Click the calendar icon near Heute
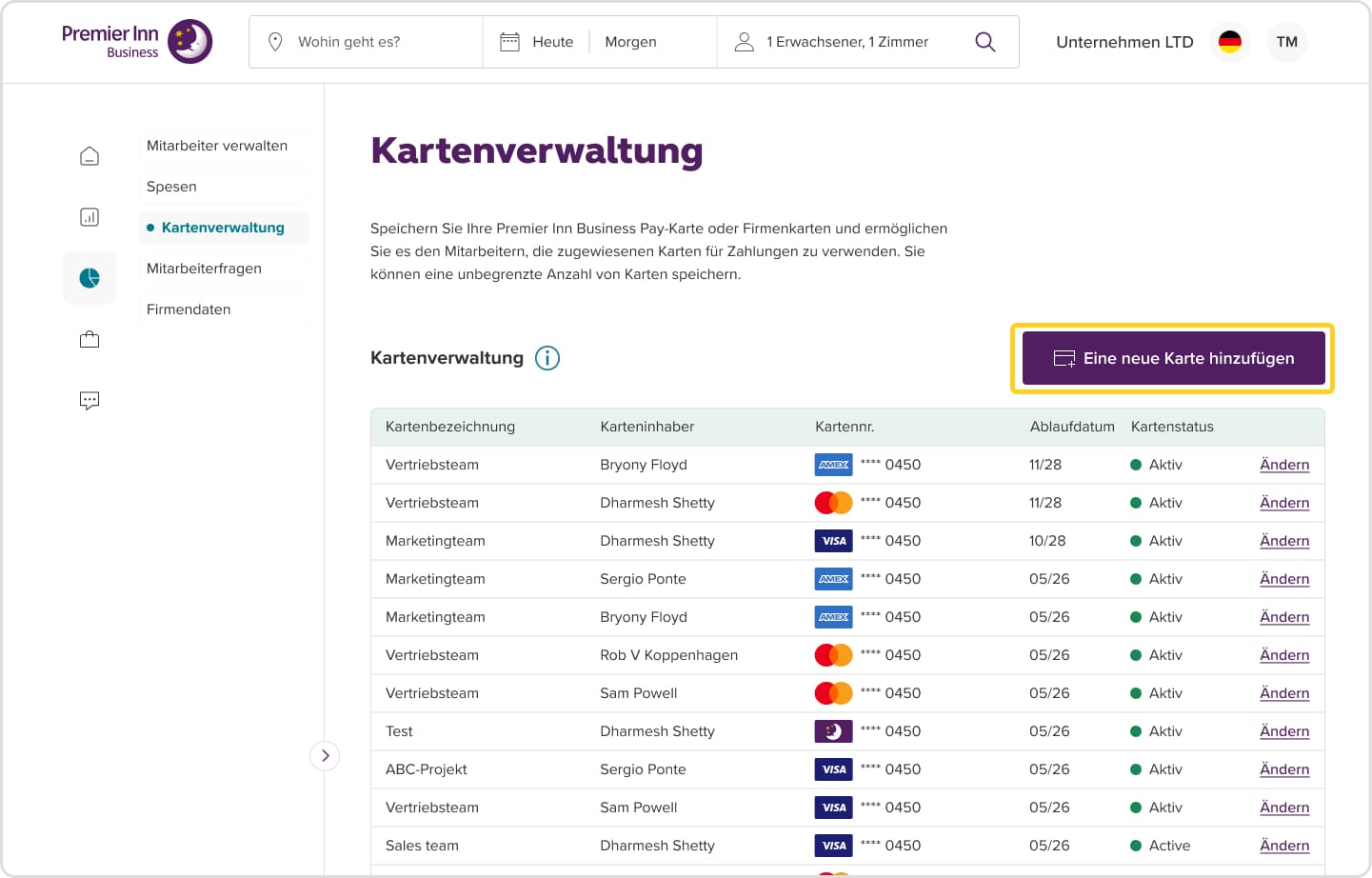This screenshot has height=878, width=1372. click(513, 41)
